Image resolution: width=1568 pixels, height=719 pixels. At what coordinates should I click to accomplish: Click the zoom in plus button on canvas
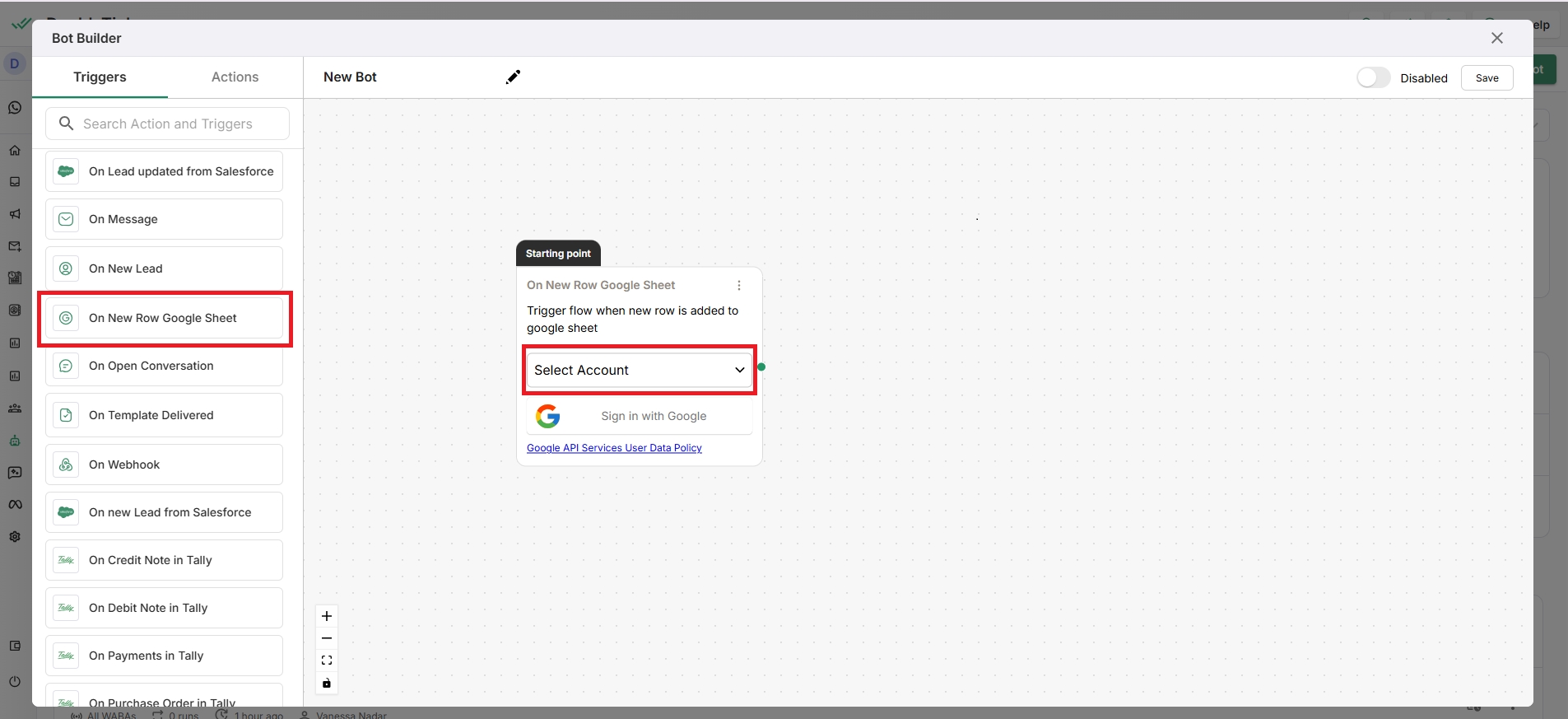pyautogui.click(x=327, y=616)
